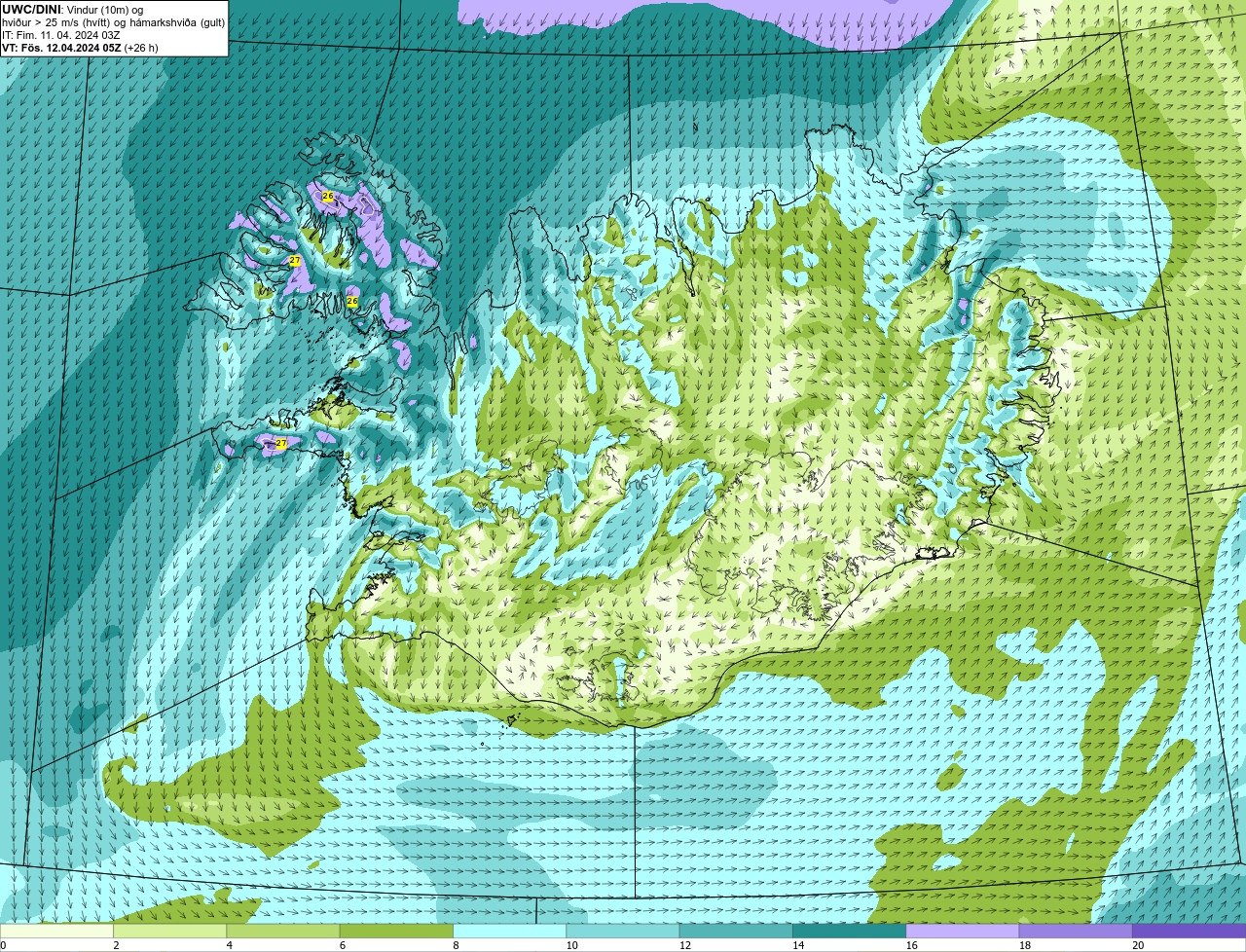Viewport: 1246px width, 952px height.
Task: Click the legend scale value 18
Action: click(x=1024, y=945)
